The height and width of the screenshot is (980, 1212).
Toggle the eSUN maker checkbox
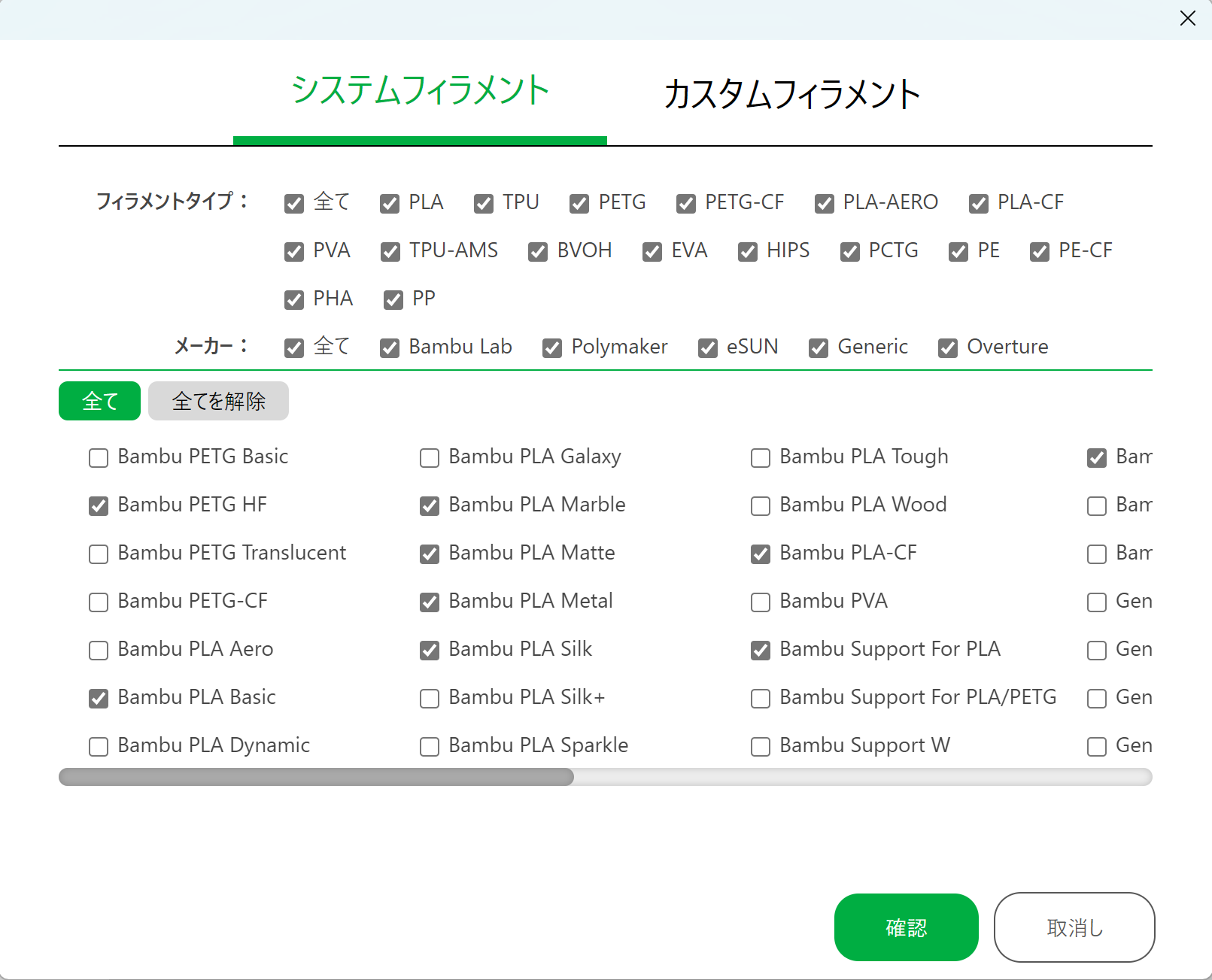pos(708,347)
